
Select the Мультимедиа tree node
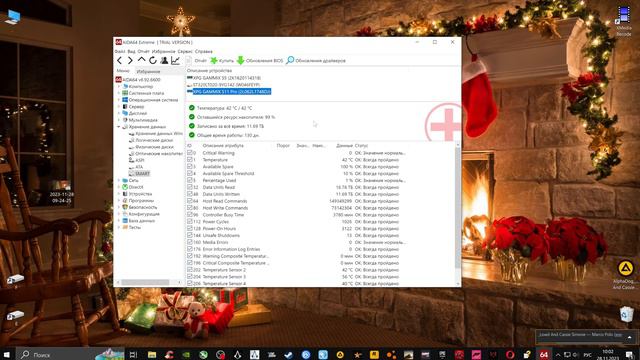coord(143,120)
